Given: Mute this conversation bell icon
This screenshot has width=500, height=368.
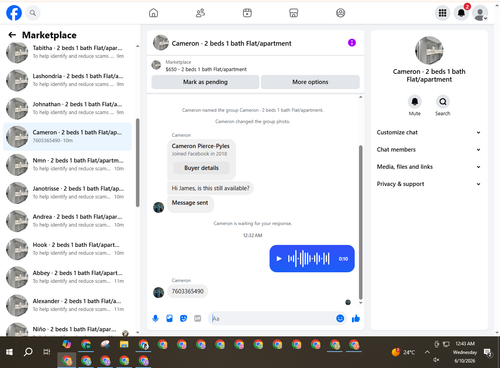Looking at the screenshot, I should [415, 102].
